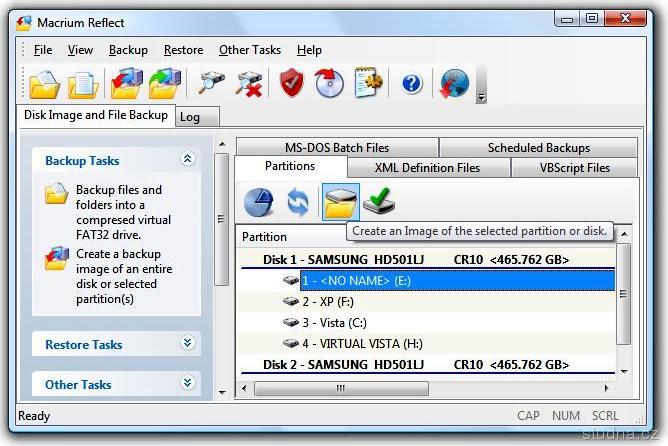
Task: Open the File menu
Action: (43, 50)
